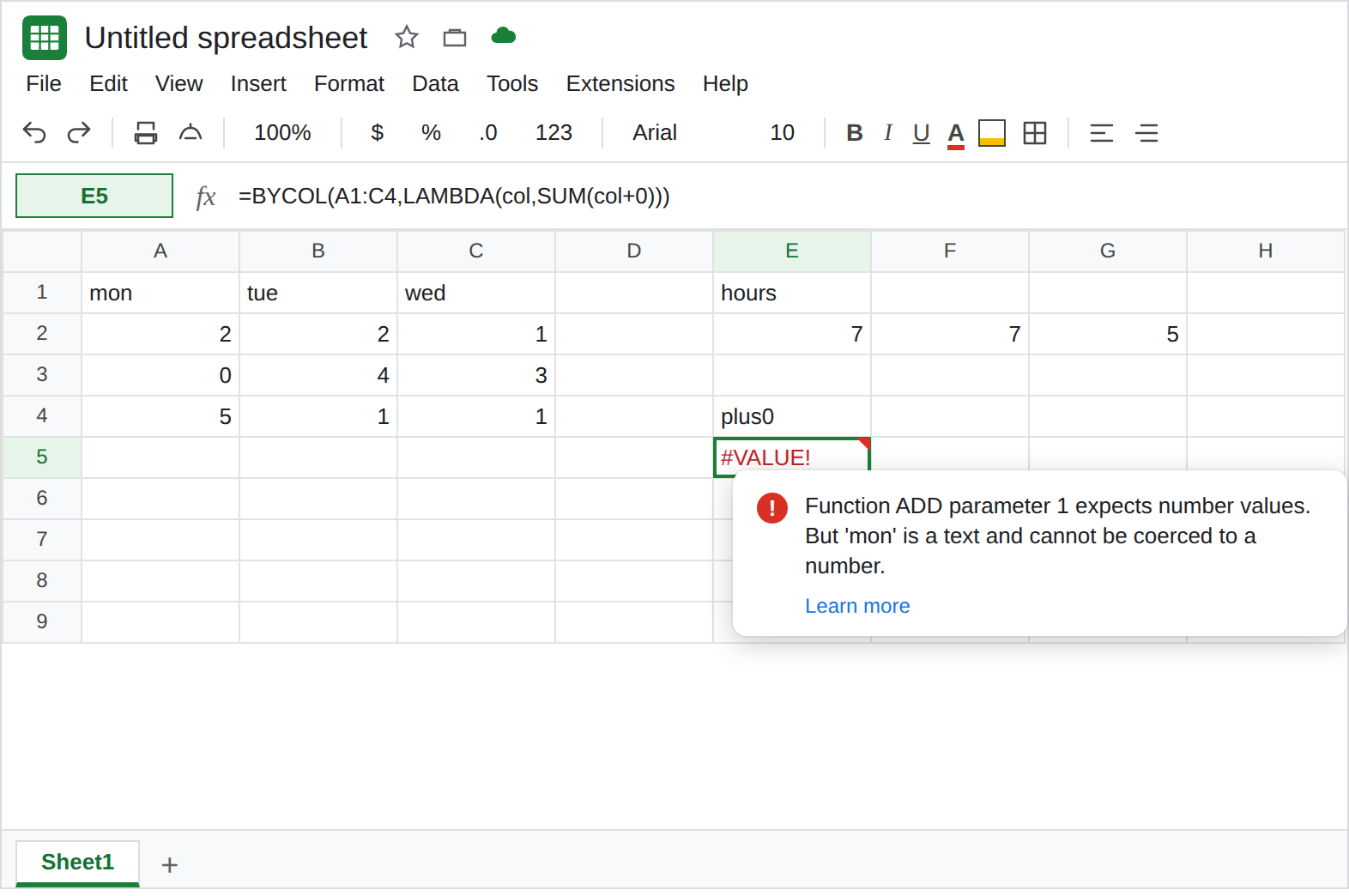The width and height of the screenshot is (1349, 896).
Task: Undo the last action
Action: [34, 133]
